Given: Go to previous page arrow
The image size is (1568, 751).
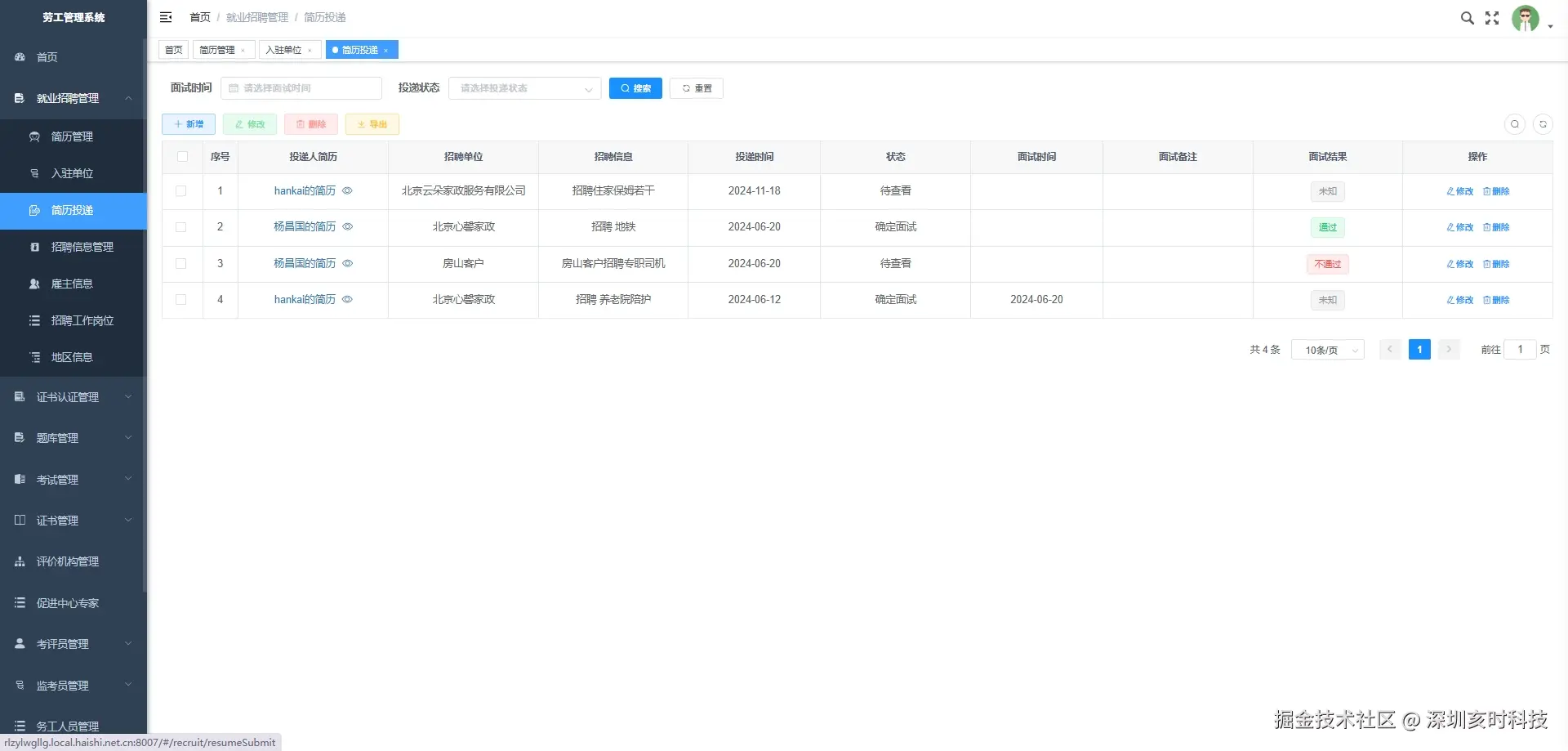Looking at the screenshot, I should coord(1390,350).
